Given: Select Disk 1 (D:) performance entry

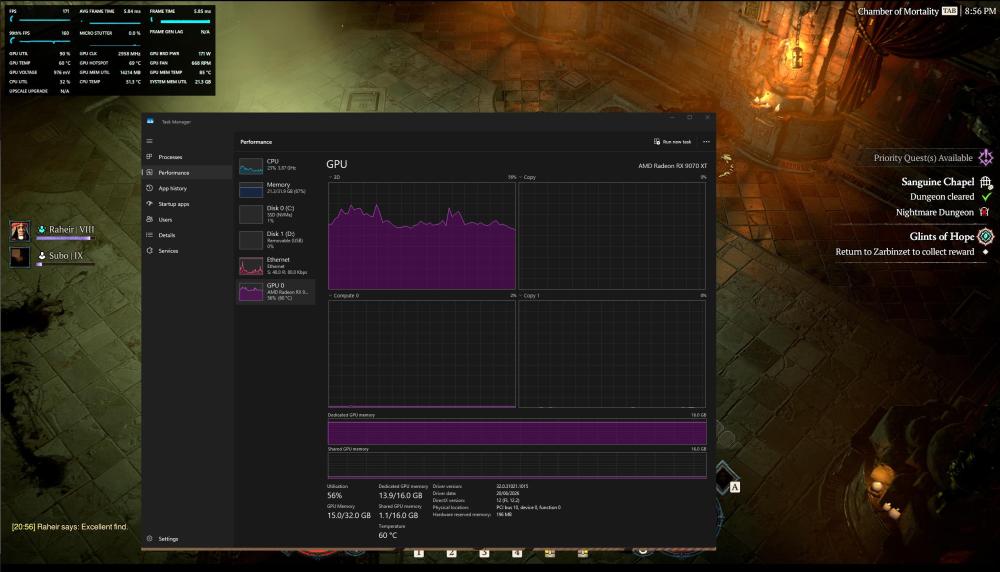Looking at the screenshot, I should pos(276,239).
